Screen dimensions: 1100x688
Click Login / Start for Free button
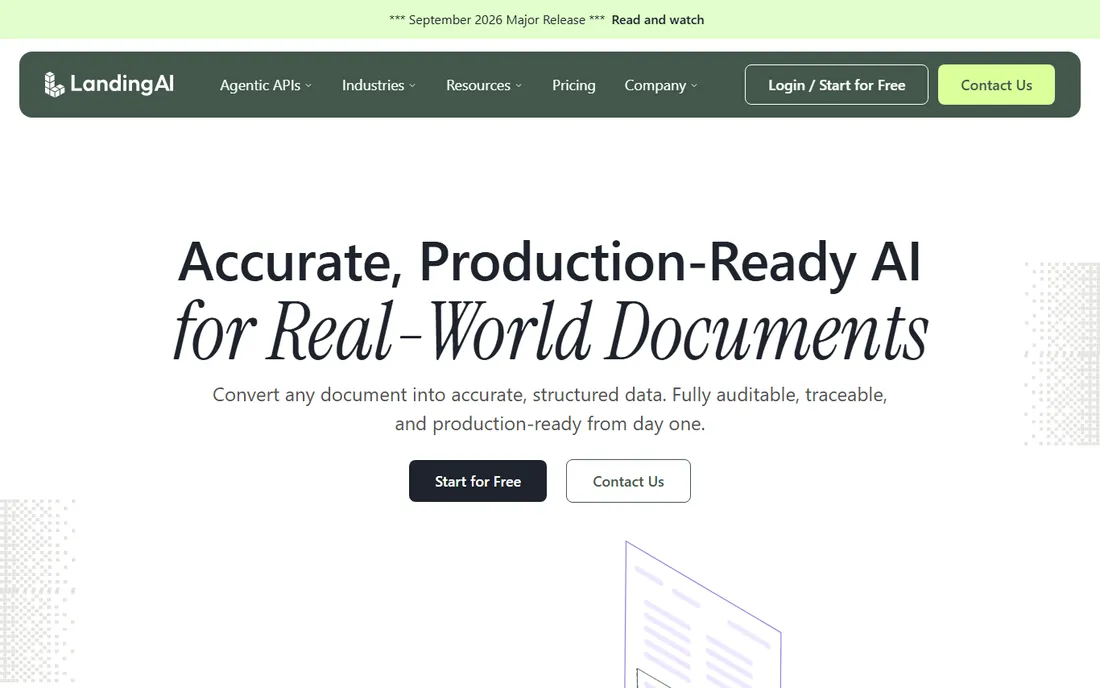836,85
